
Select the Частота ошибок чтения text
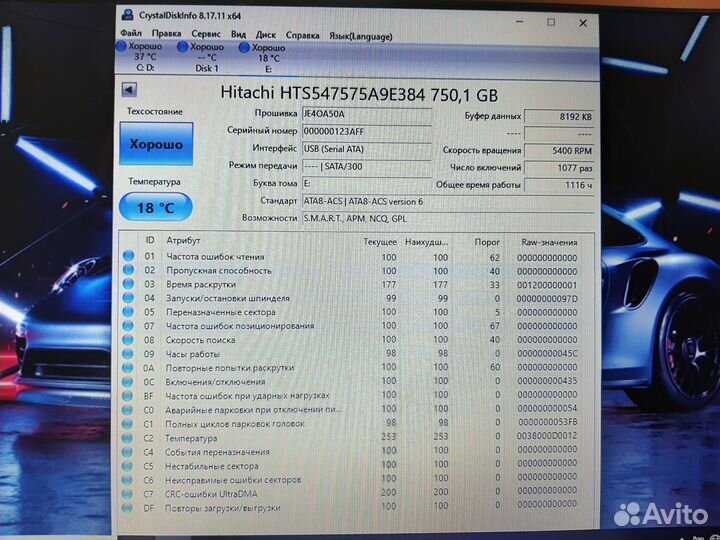(x=215, y=257)
